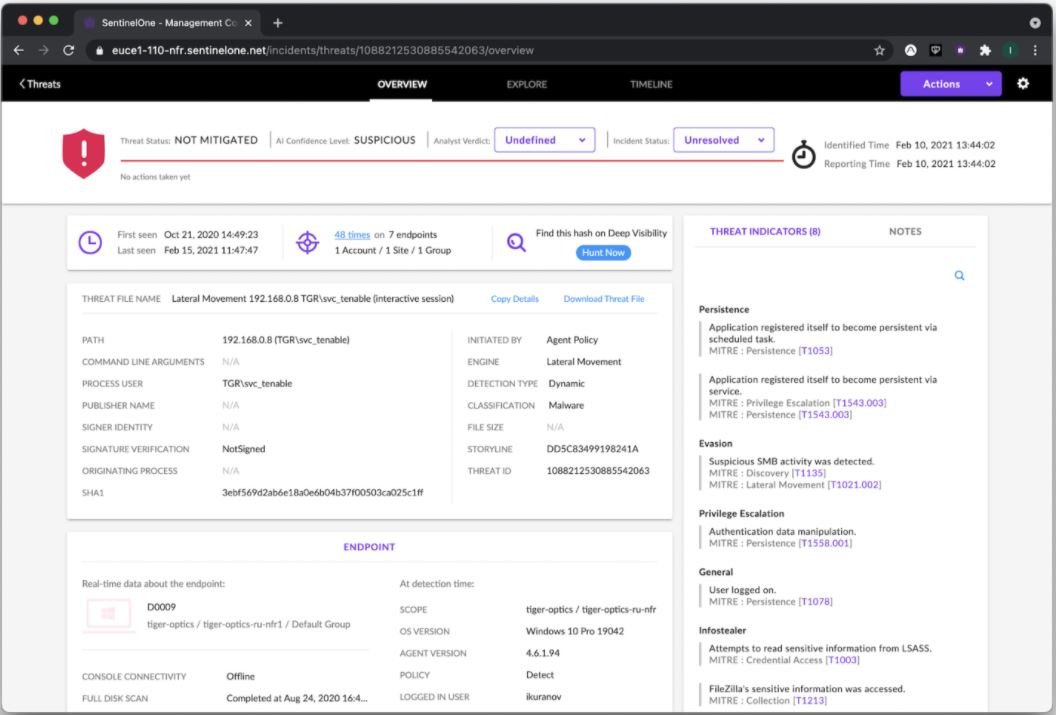Click the Windows endpoint device icon
This screenshot has height=715, width=1056.
pos(109,615)
